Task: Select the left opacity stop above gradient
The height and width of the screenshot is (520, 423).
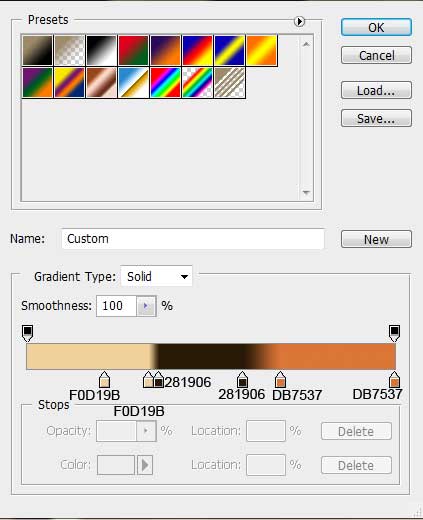Action: pos(27,333)
